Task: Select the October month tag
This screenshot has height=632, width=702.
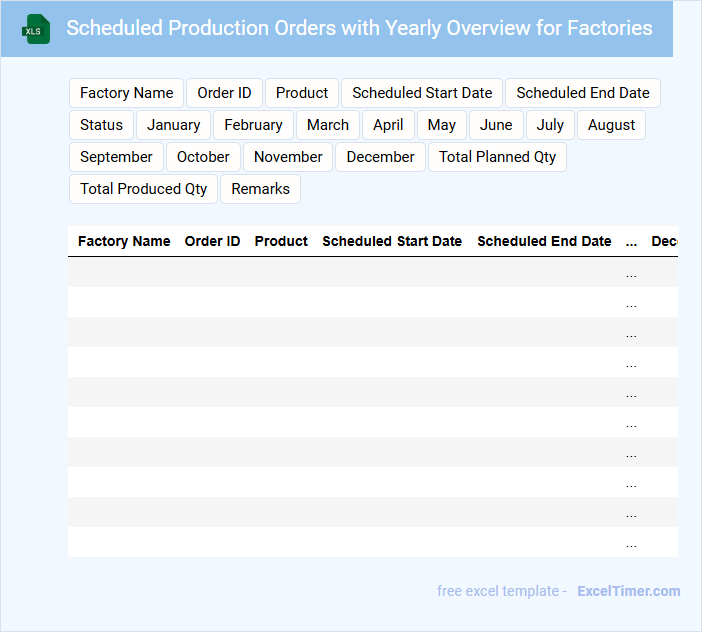Action: click(x=203, y=157)
